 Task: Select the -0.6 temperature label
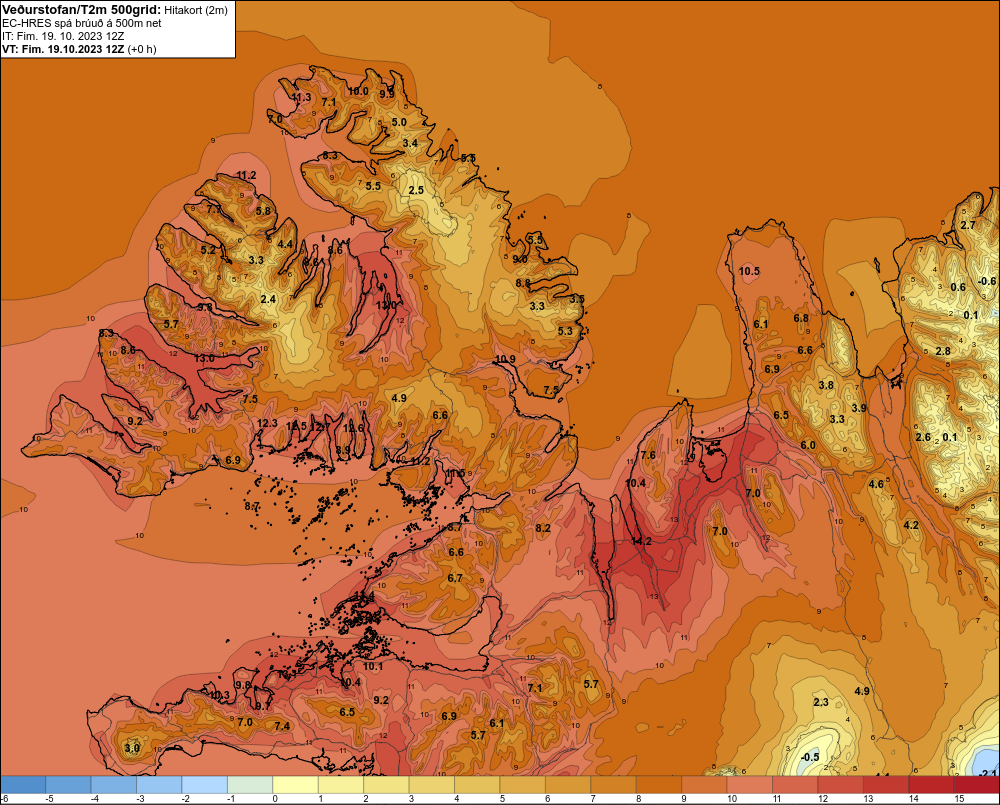(x=987, y=281)
